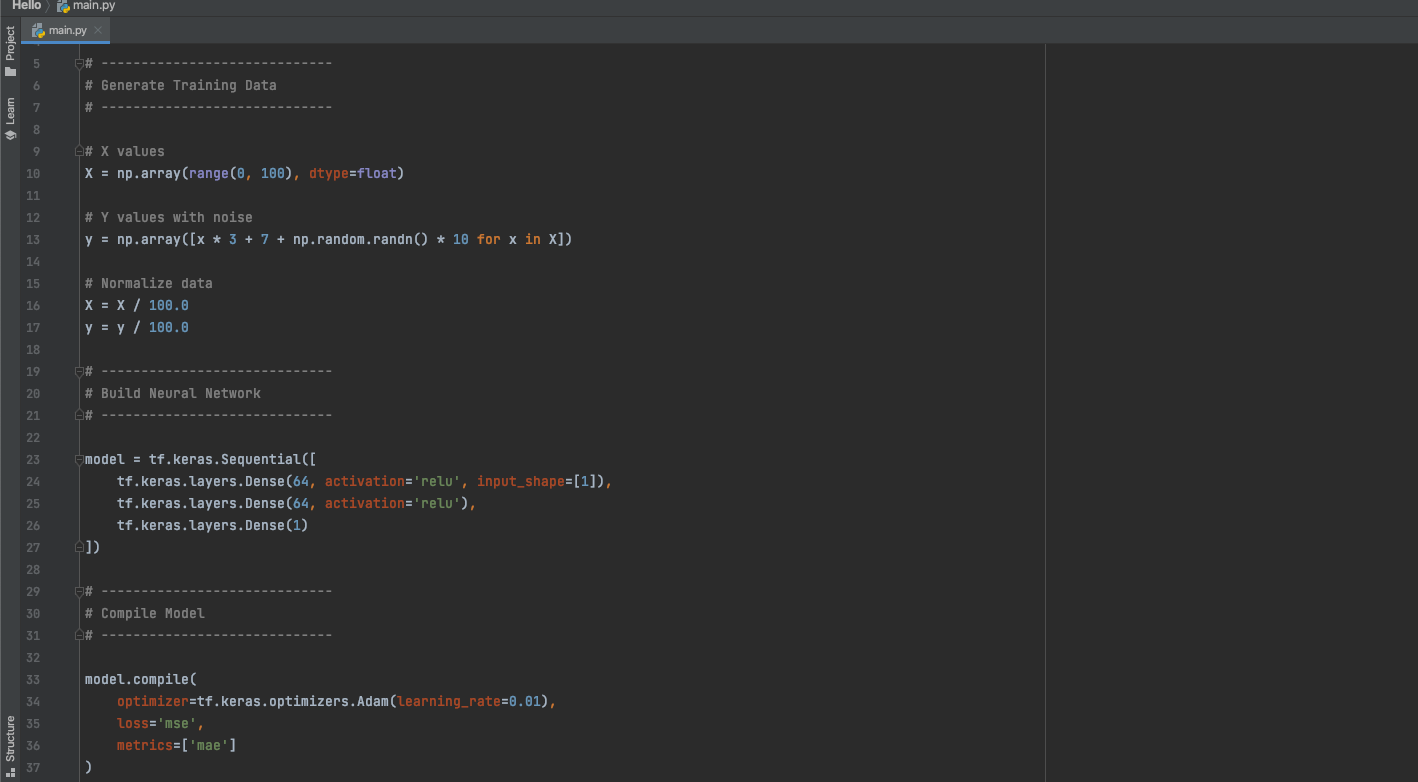
Task: Click line number 10 in gutter
Action: (34, 173)
